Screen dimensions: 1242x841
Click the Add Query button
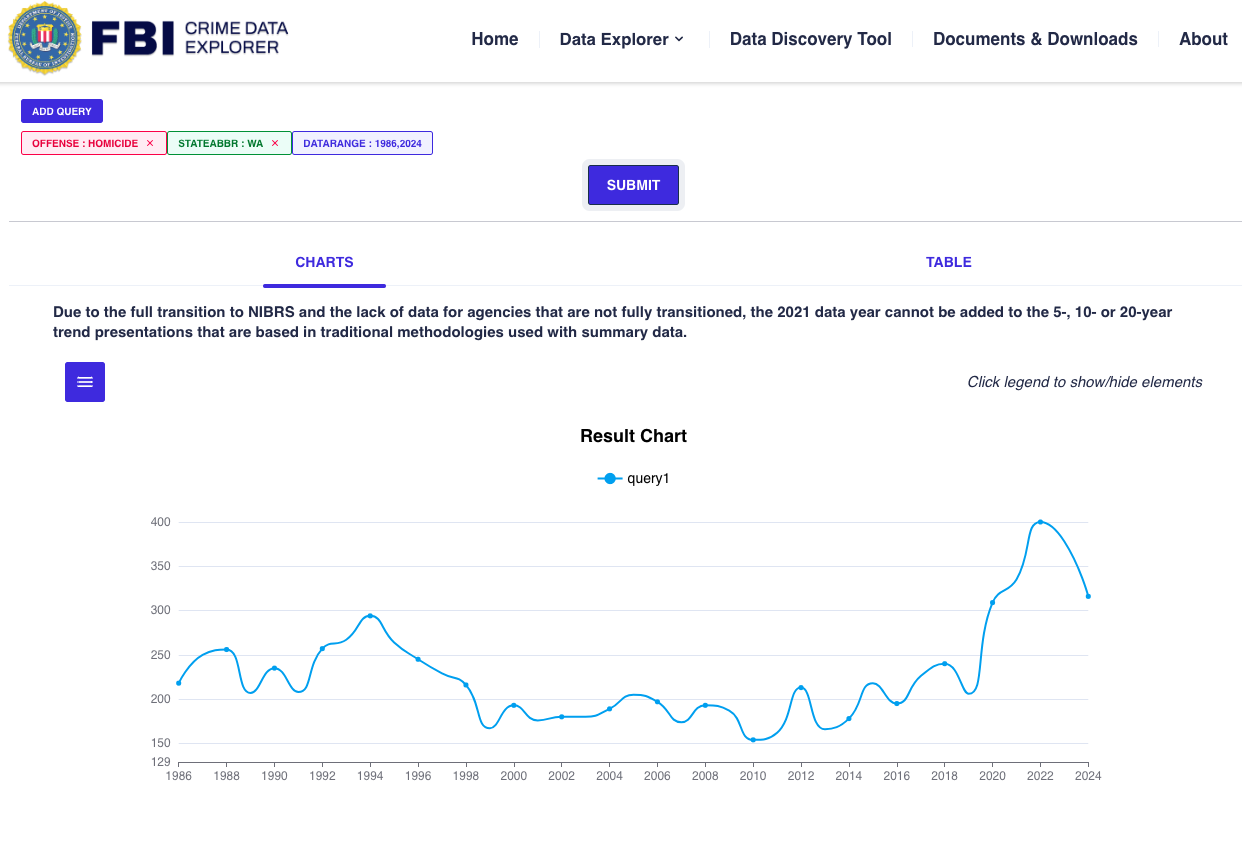pos(62,111)
